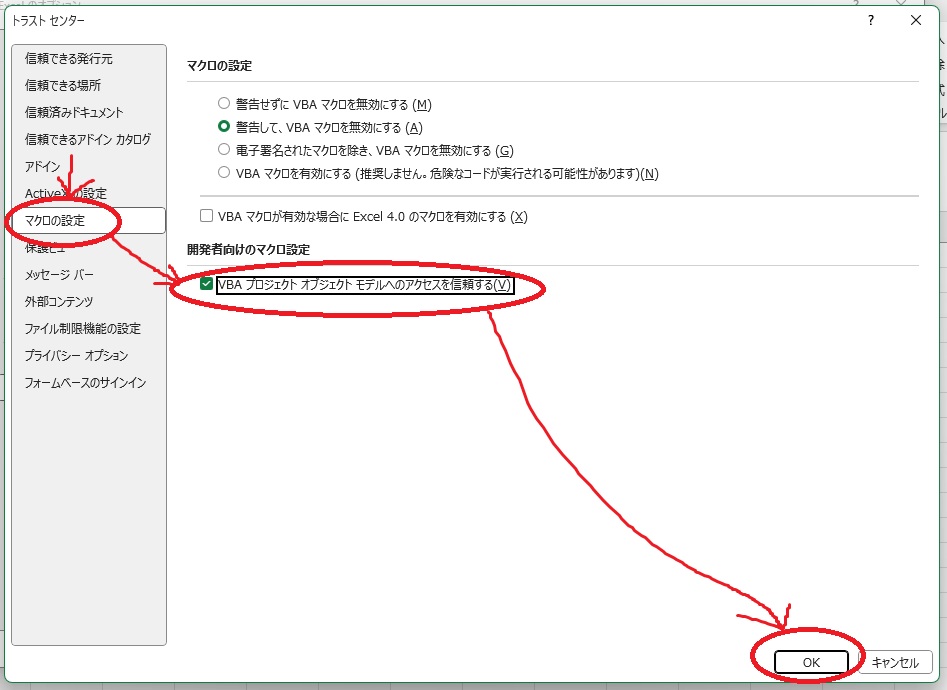Select マクロの設定 in sidebar
This screenshot has height=690, width=947.
coord(55,221)
